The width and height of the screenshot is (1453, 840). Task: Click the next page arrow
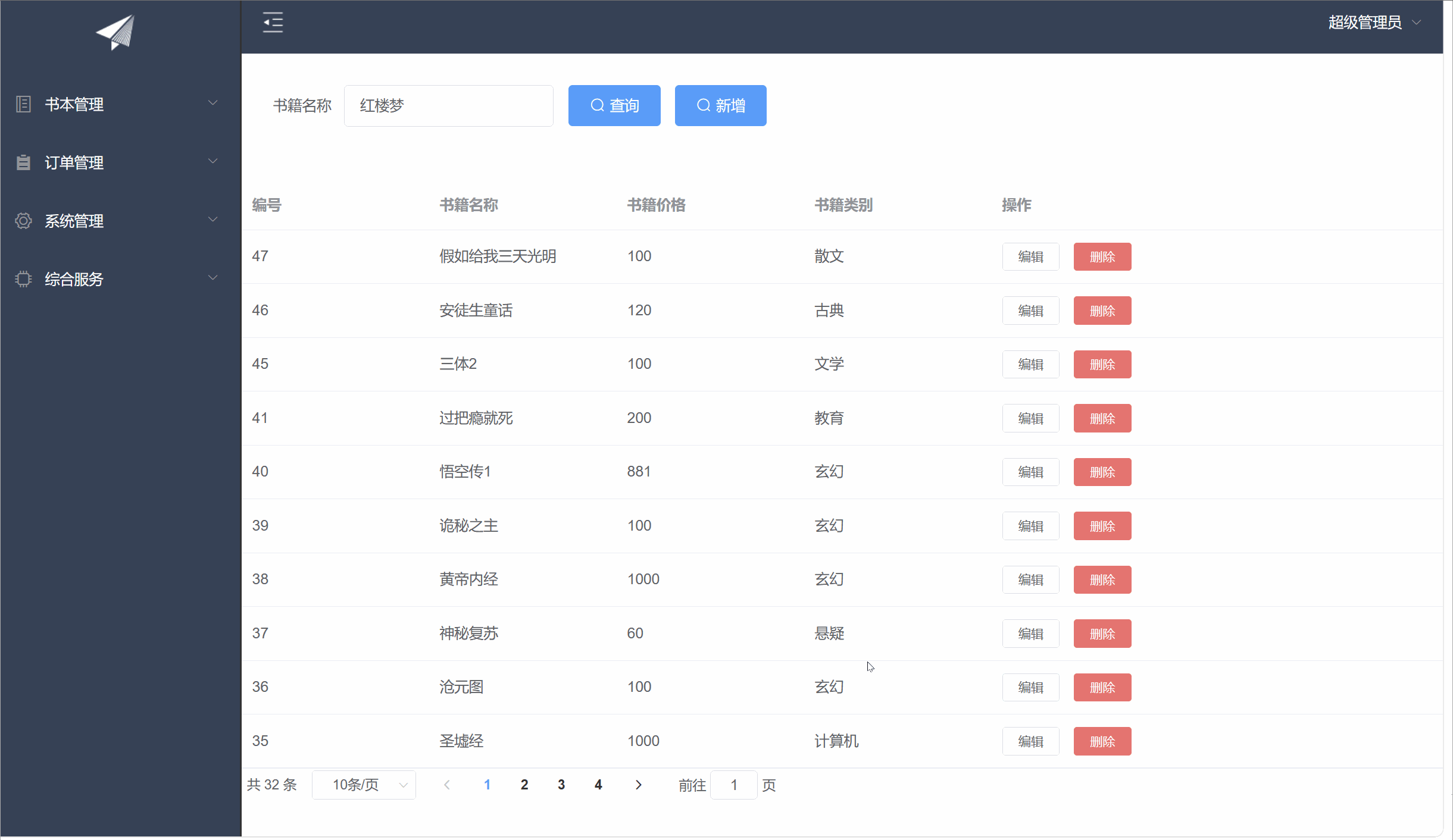coord(638,785)
